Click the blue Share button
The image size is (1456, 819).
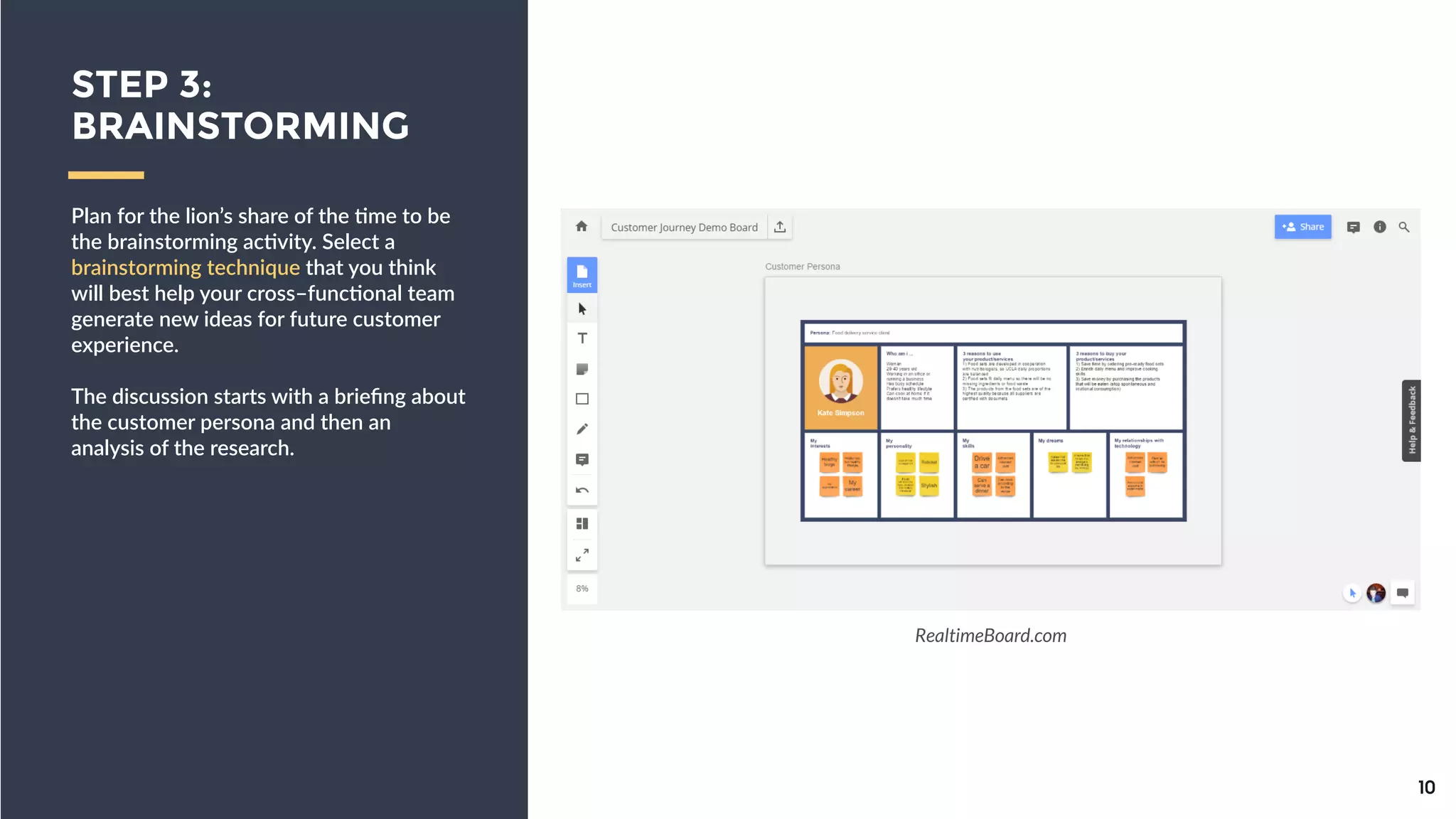click(1302, 227)
